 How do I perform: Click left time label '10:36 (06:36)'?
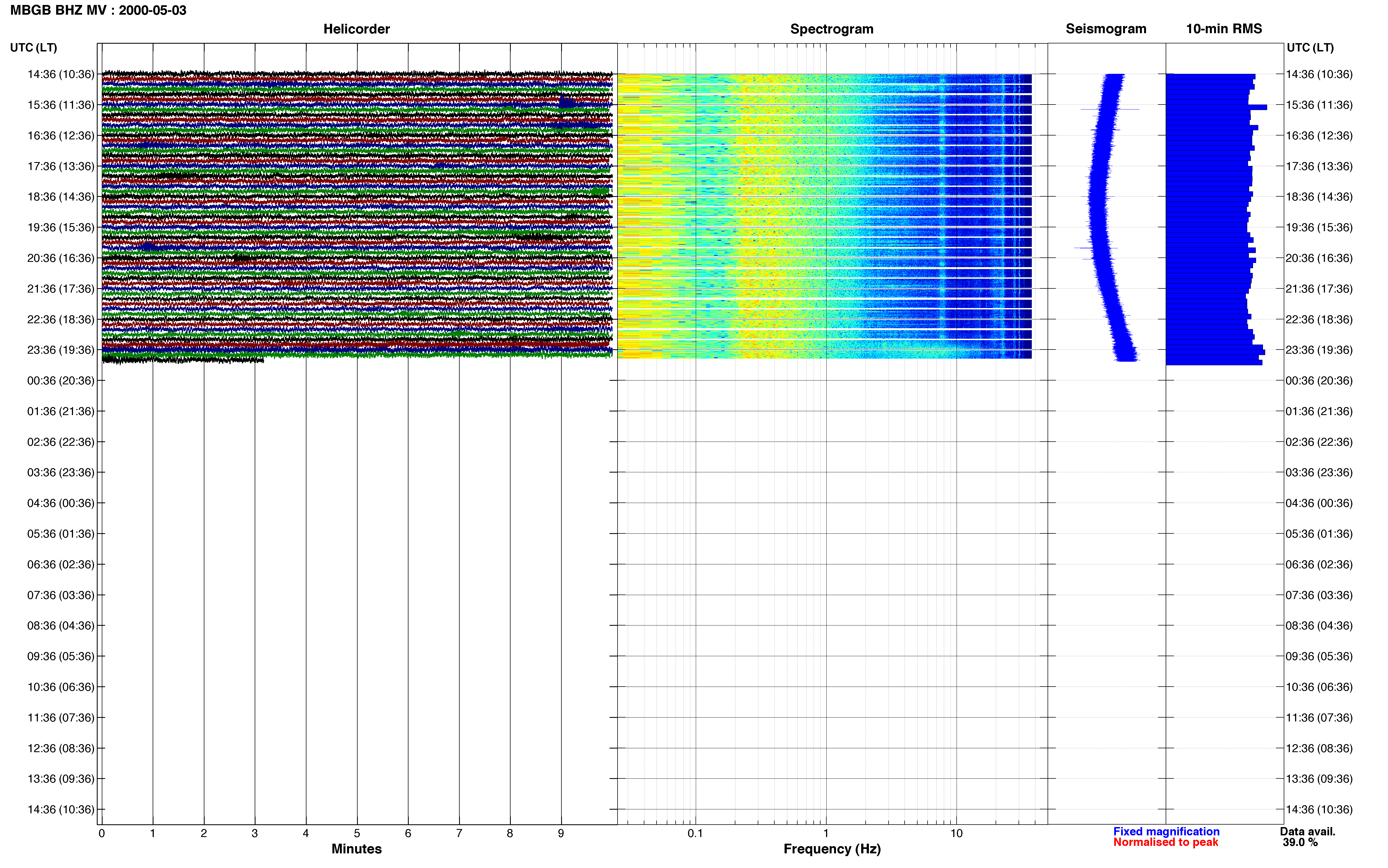pyautogui.click(x=61, y=687)
